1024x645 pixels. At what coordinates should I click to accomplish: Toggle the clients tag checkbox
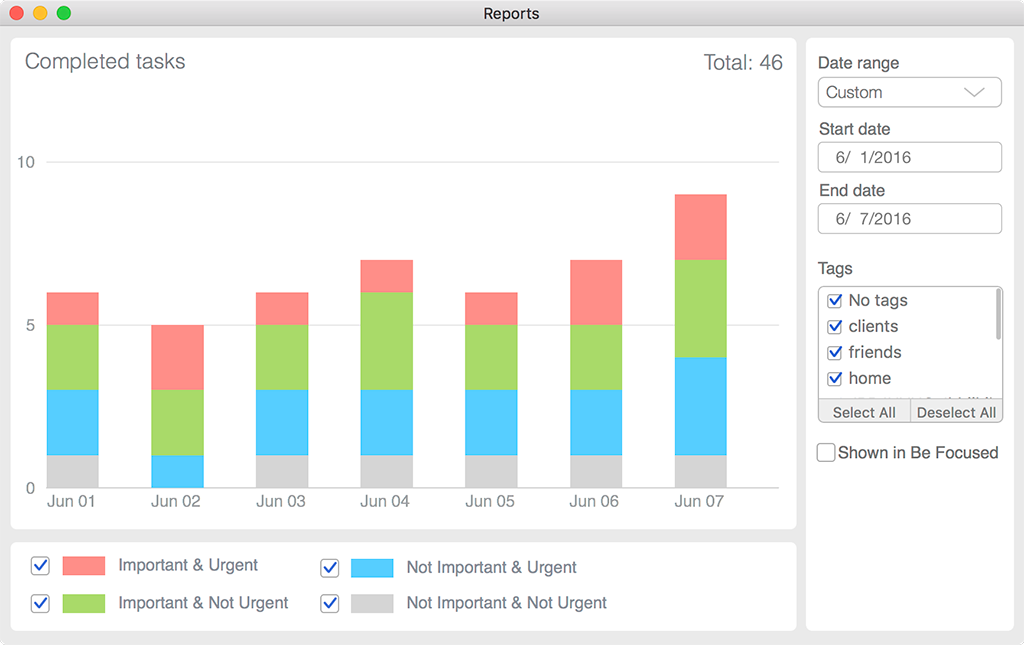pos(835,326)
